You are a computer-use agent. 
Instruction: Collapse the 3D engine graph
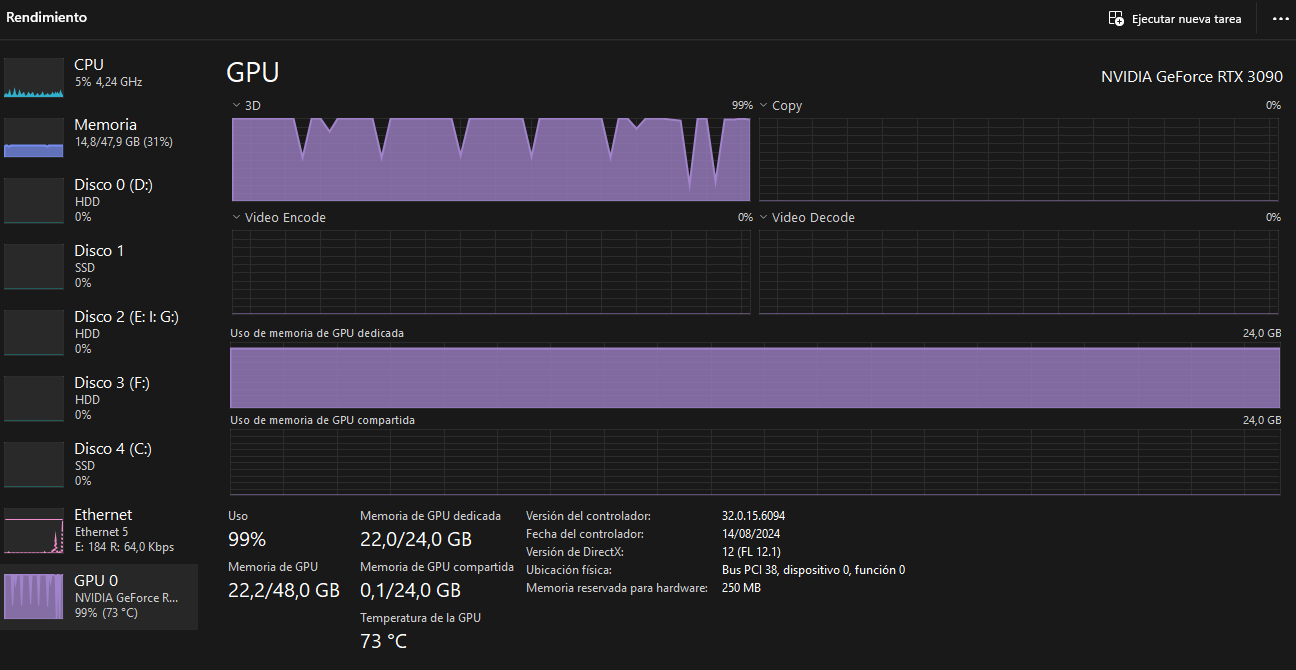tap(237, 105)
